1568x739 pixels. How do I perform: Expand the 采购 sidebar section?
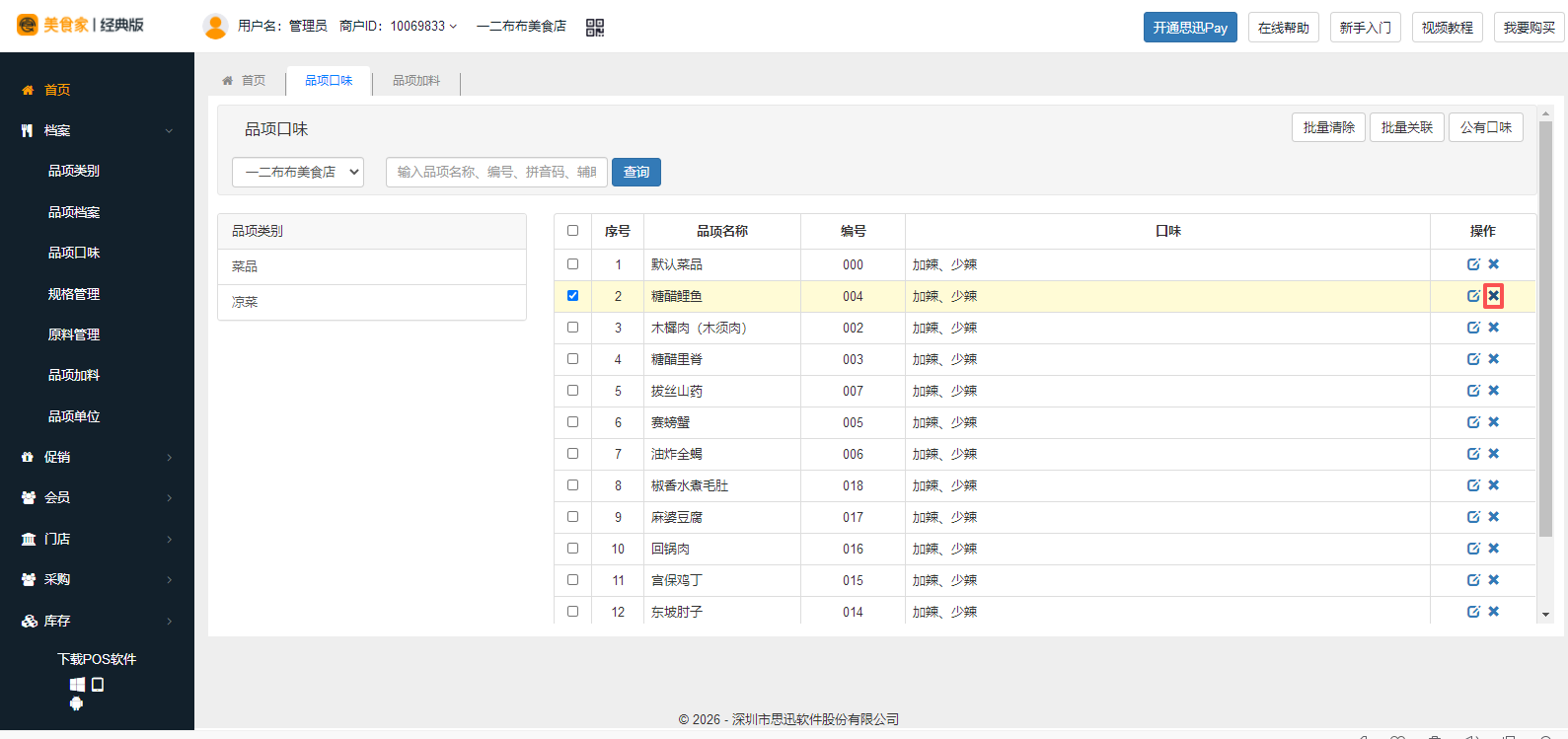97,579
